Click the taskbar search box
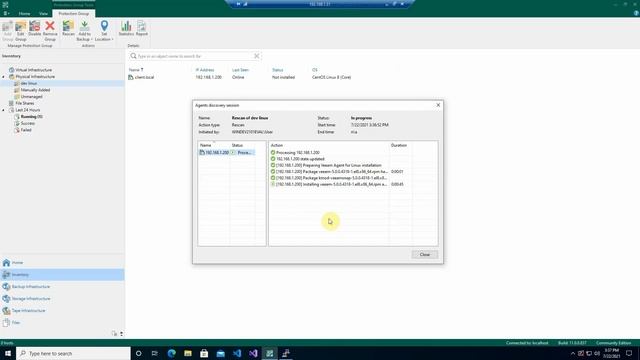 tap(73, 353)
